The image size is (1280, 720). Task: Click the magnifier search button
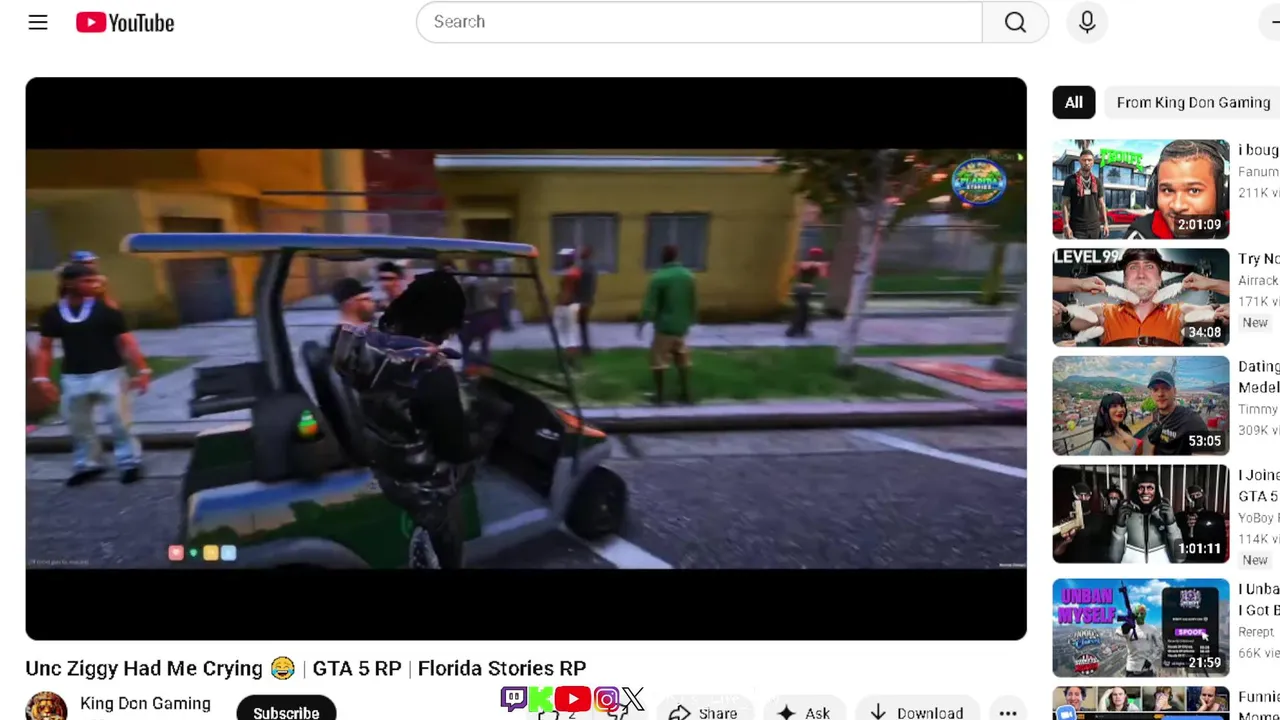(1015, 22)
